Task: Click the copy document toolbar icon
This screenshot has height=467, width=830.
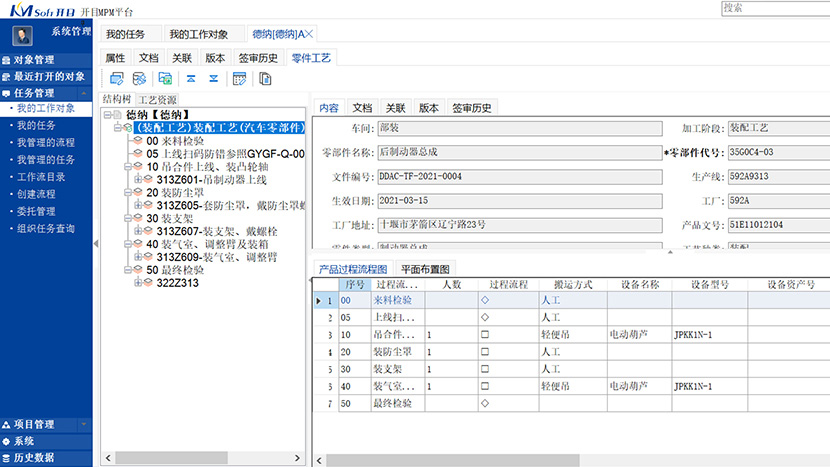Action: (266, 78)
